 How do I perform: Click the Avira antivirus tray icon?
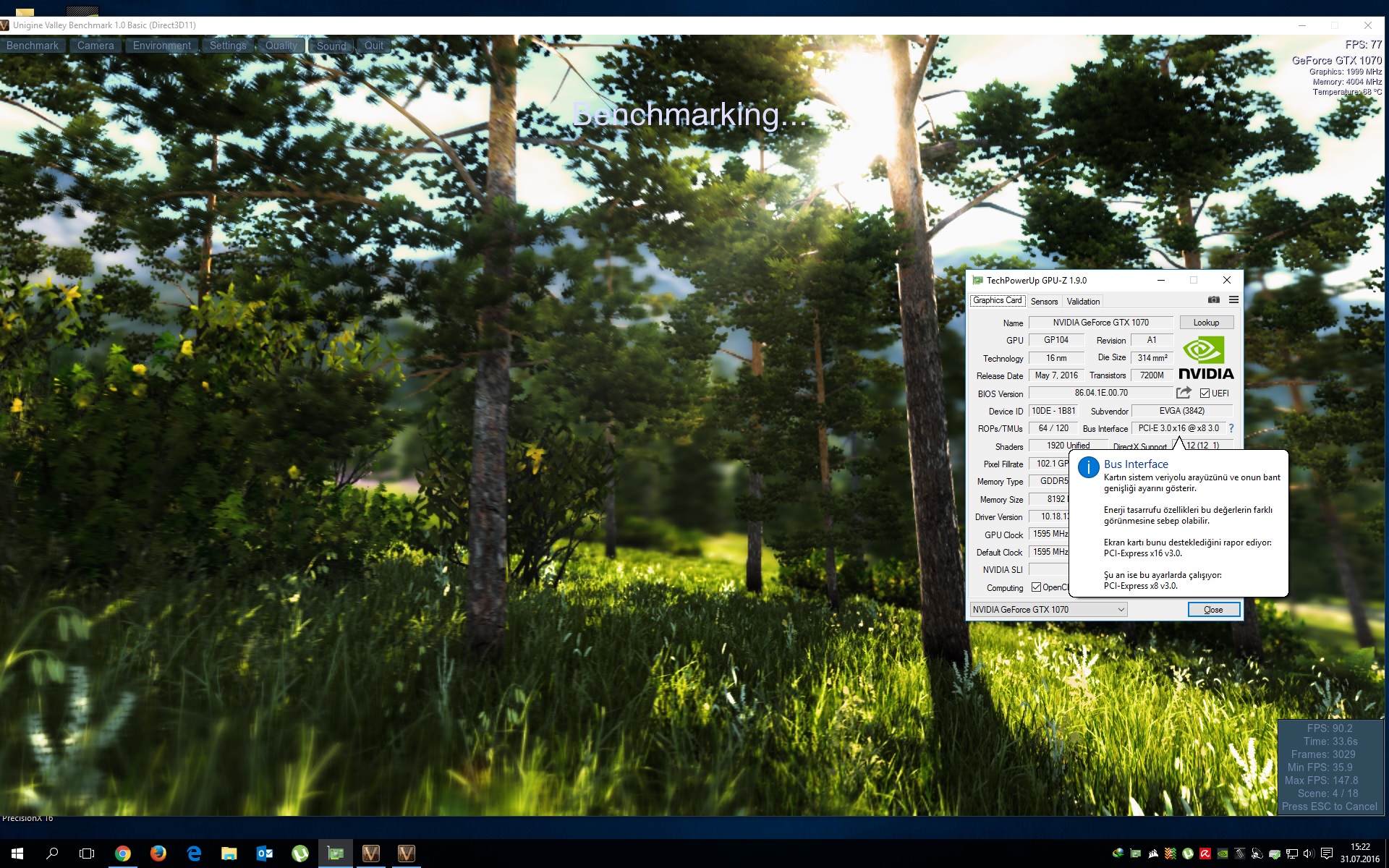point(1205,854)
